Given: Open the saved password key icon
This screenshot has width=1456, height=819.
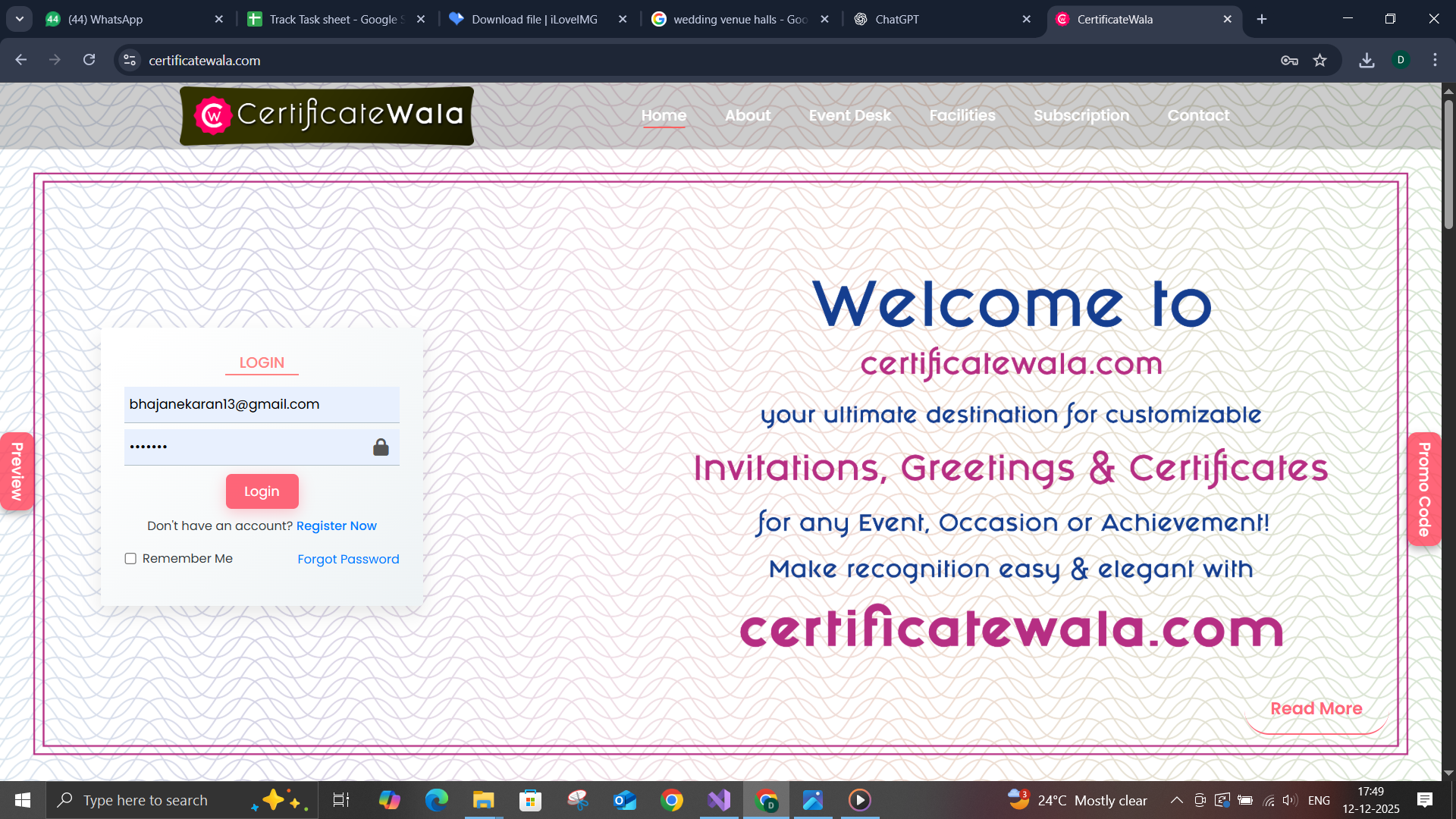Looking at the screenshot, I should coord(1289,61).
